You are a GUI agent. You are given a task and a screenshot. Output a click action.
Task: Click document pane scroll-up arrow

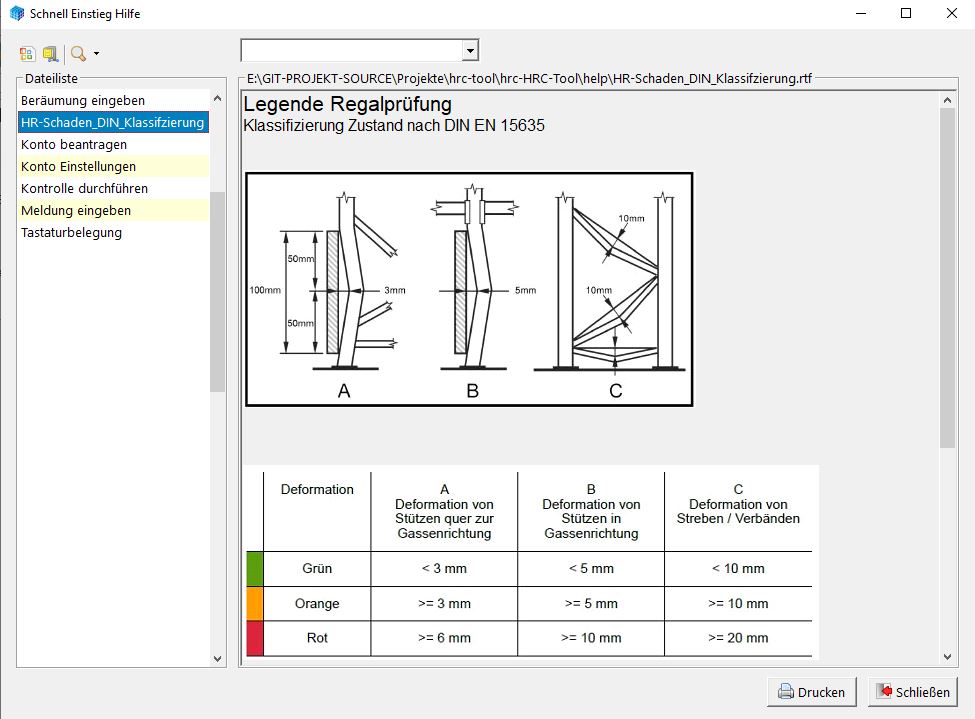click(x=949, y=98)
